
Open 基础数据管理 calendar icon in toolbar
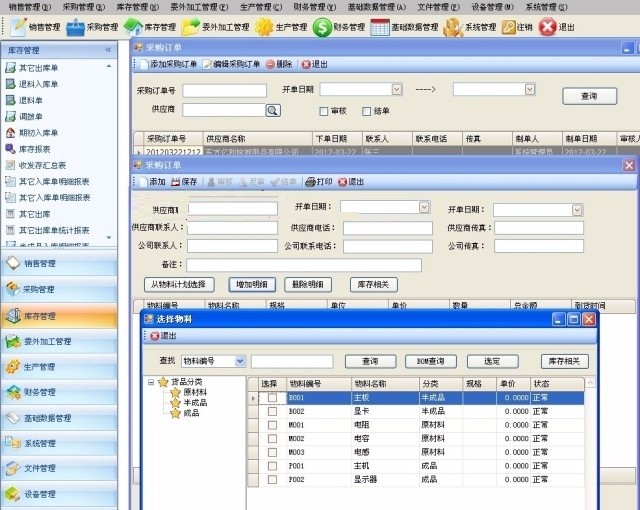point(380,27)
